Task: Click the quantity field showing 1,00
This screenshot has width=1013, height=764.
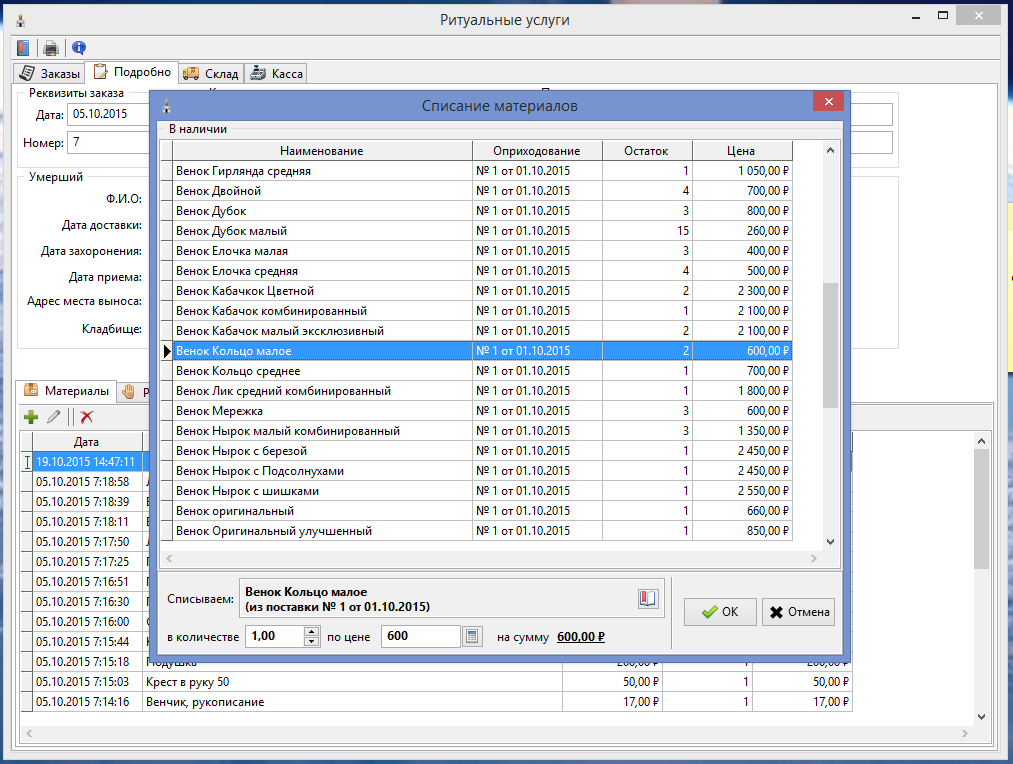Action: tap(275, 636)
